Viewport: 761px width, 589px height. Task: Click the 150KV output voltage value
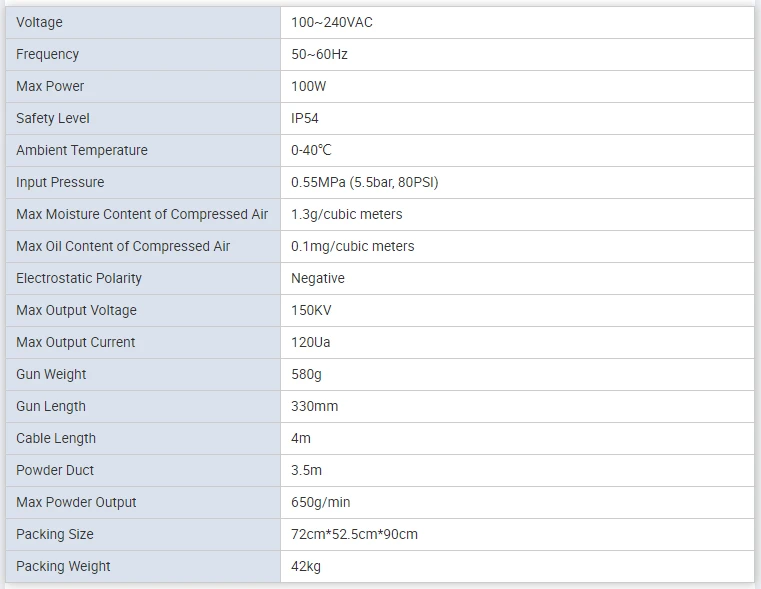pos(311,311)
